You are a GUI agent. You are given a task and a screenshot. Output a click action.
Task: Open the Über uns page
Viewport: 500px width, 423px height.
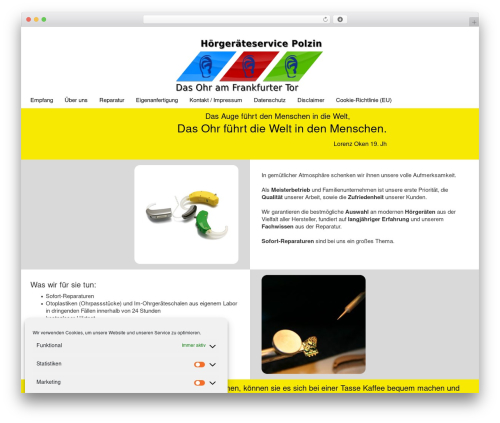[76, 100]
